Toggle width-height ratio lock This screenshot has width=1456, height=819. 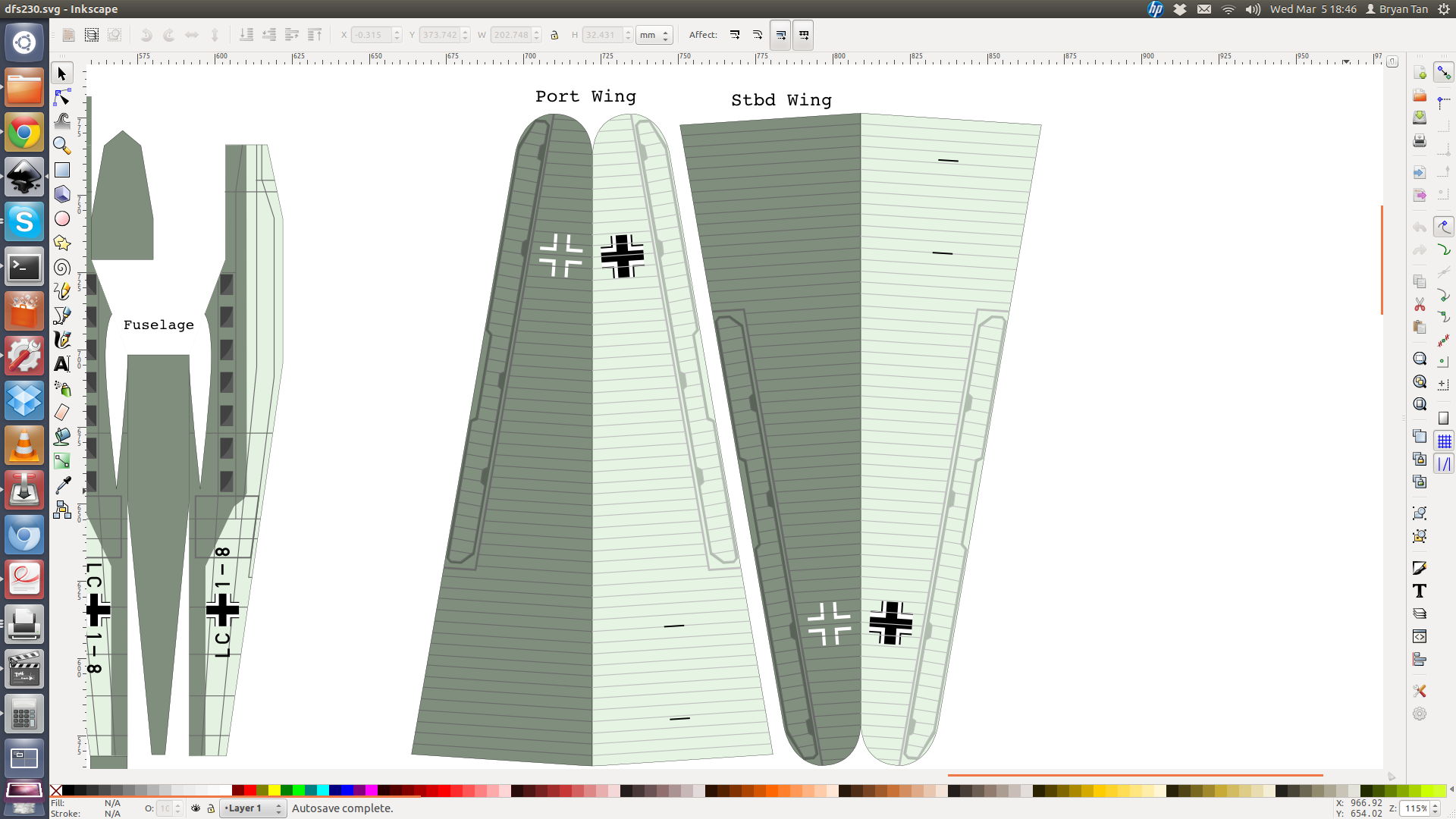point(554,35)
